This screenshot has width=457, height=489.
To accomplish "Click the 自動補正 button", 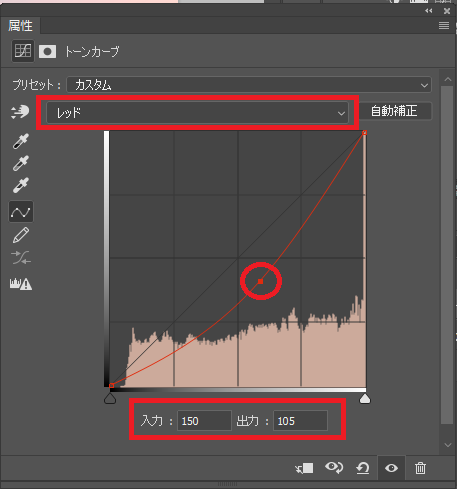I will [x=394, y=111].
